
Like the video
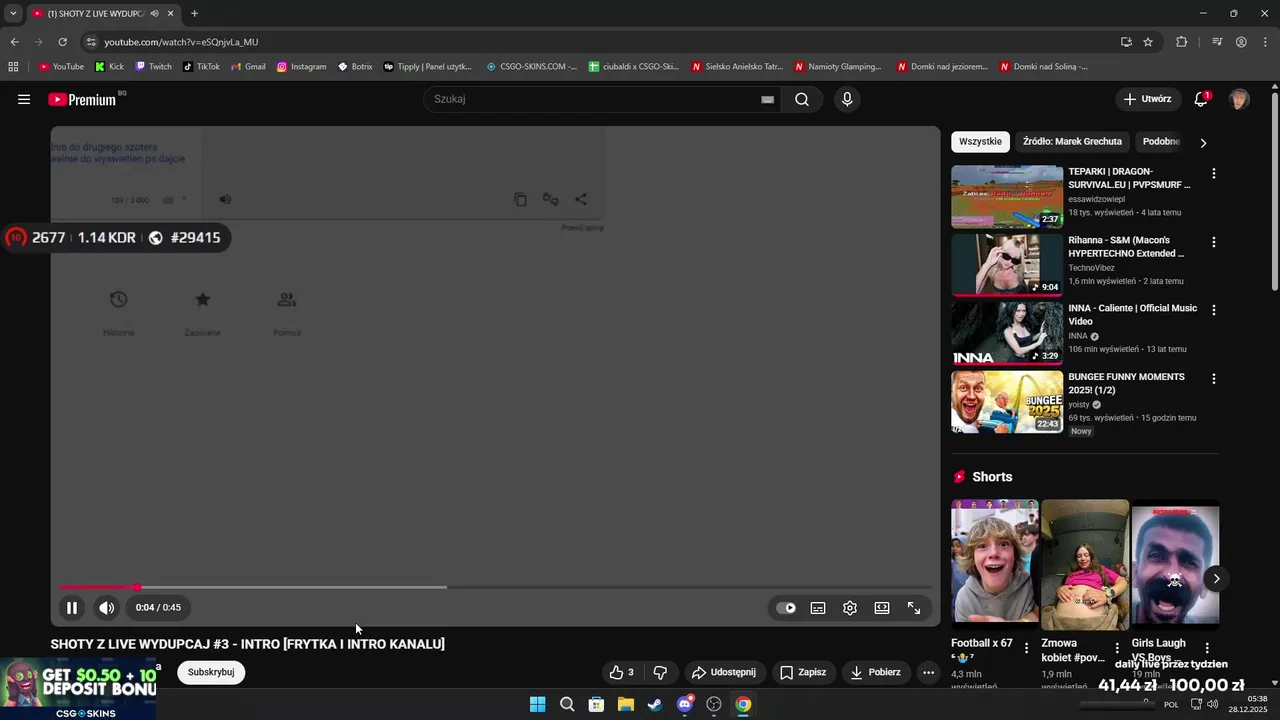click(x=622, y=672)
